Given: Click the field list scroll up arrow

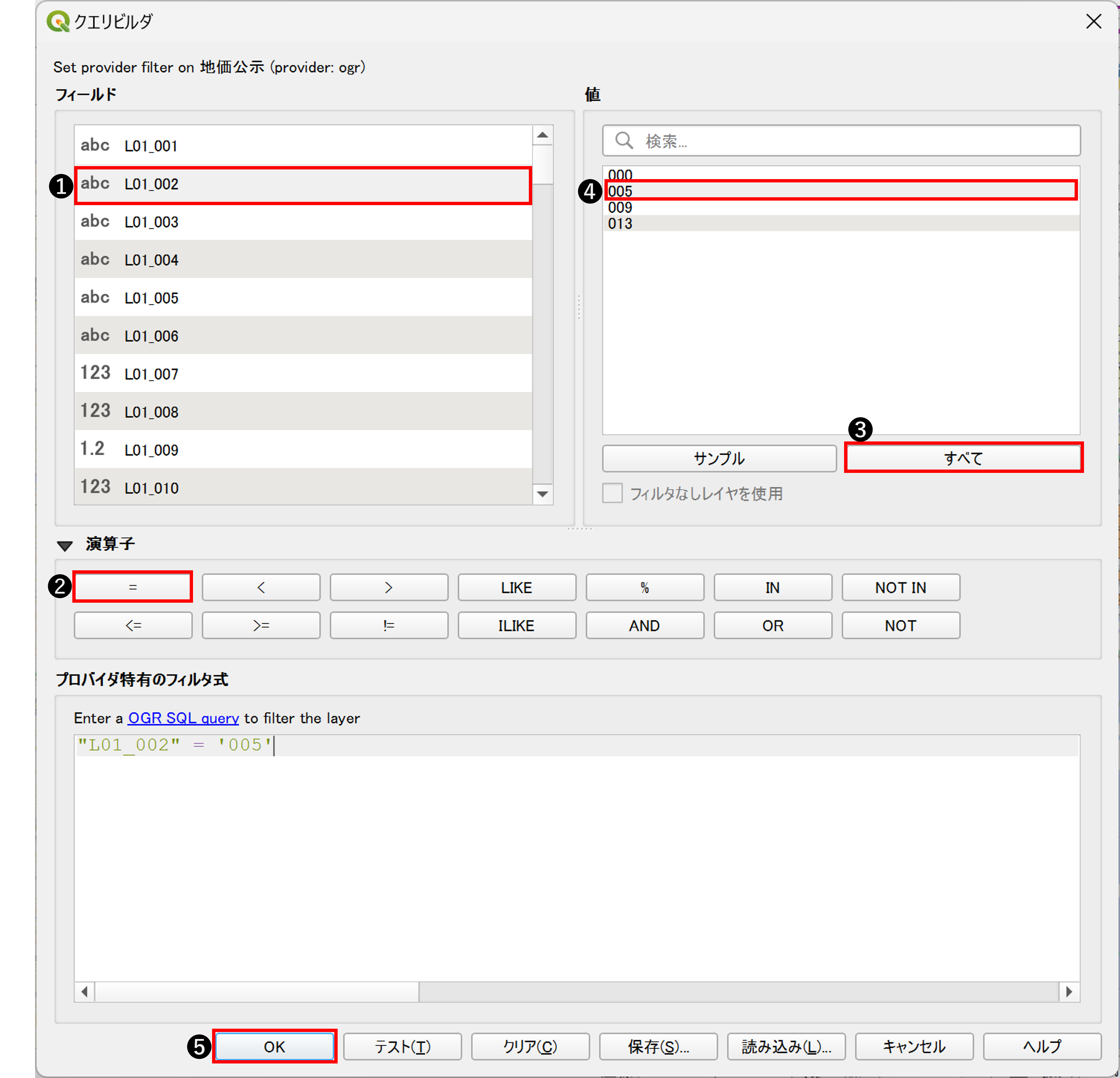Looking at the screenshot, I should [x=542, y=136].
